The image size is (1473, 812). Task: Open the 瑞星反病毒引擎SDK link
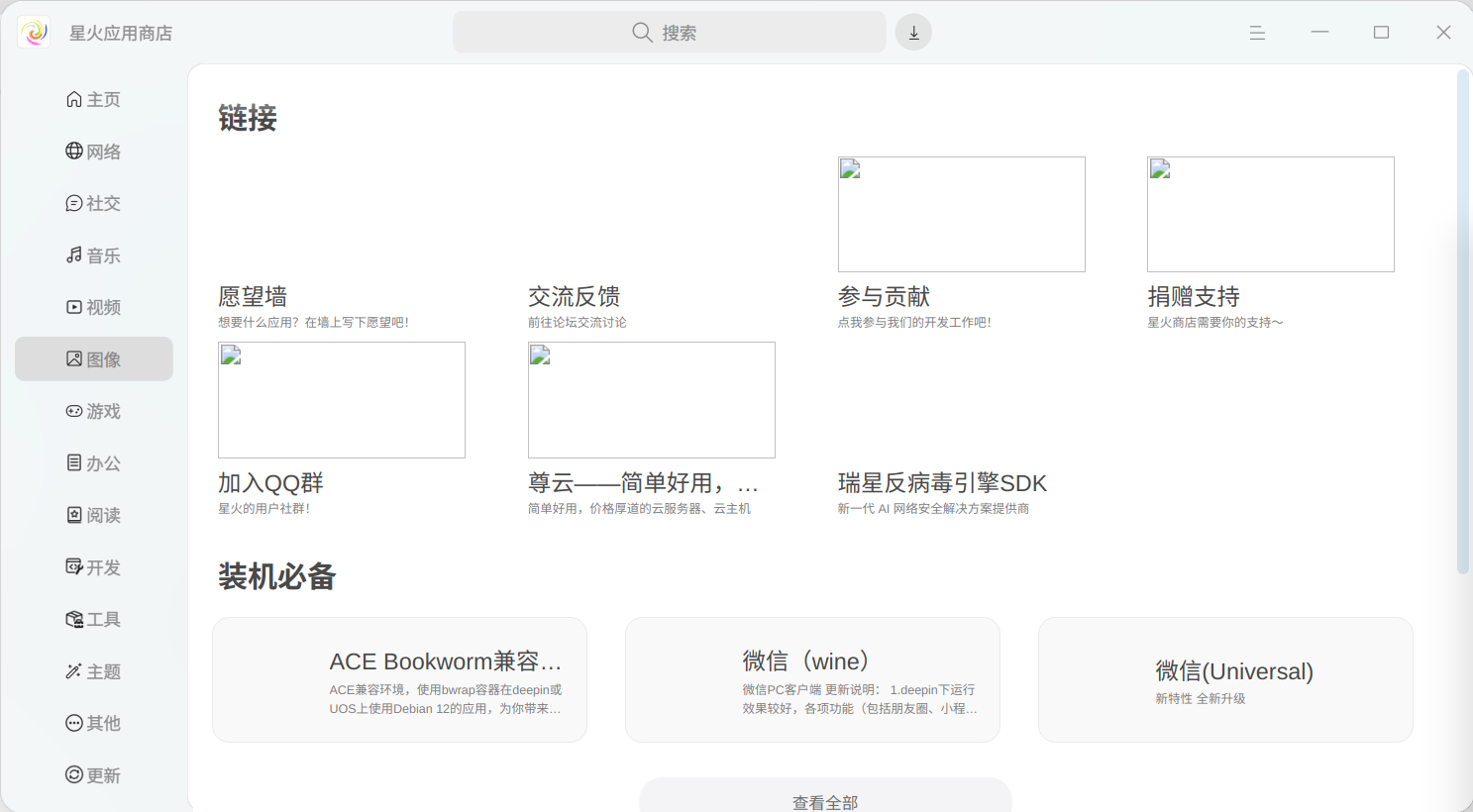click(942, 483)
